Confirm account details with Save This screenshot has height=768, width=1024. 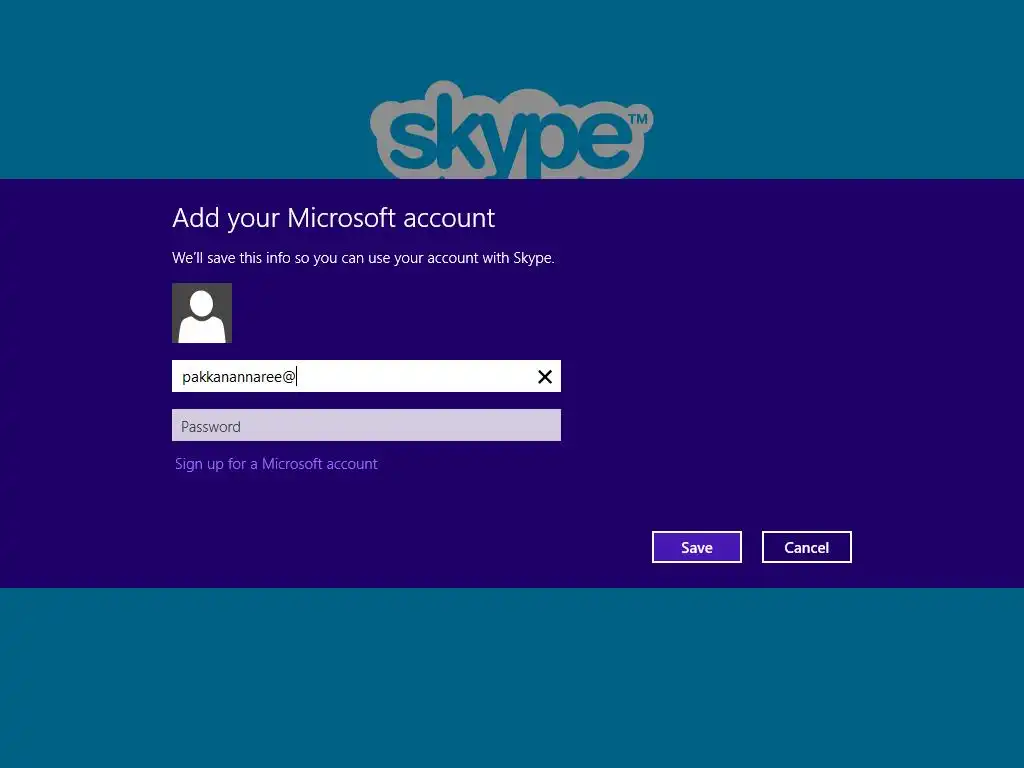697,547
